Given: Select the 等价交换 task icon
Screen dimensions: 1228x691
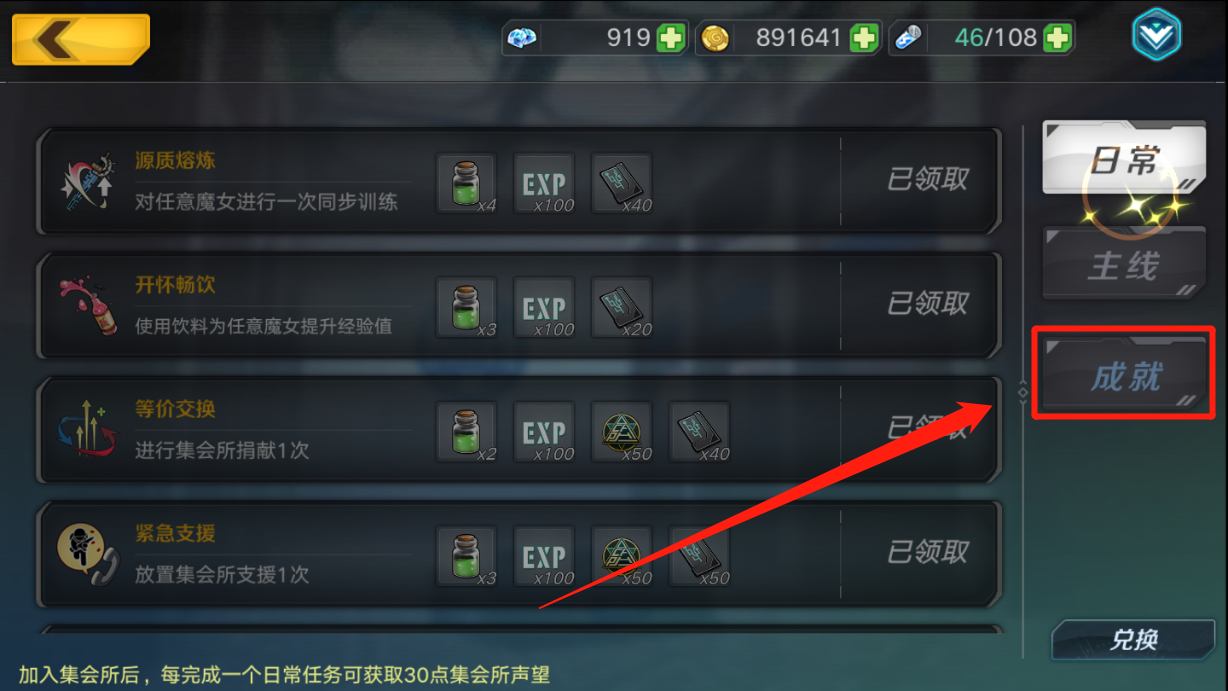Looking at the screenshot, I should (x=88, y=427).
